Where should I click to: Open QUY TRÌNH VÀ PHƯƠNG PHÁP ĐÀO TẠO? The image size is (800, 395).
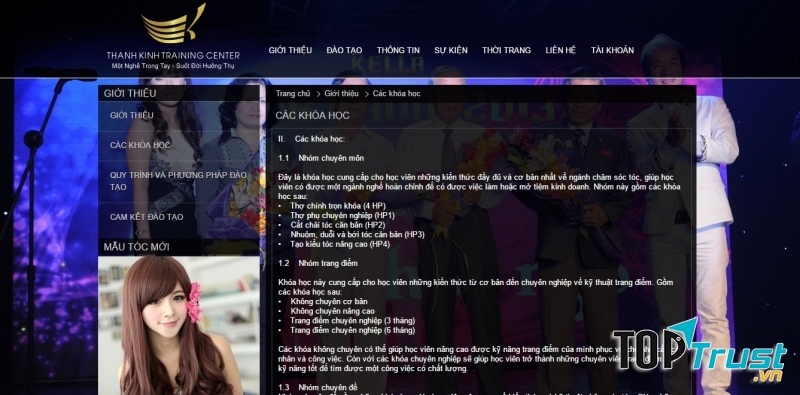[x=178, y=181]
